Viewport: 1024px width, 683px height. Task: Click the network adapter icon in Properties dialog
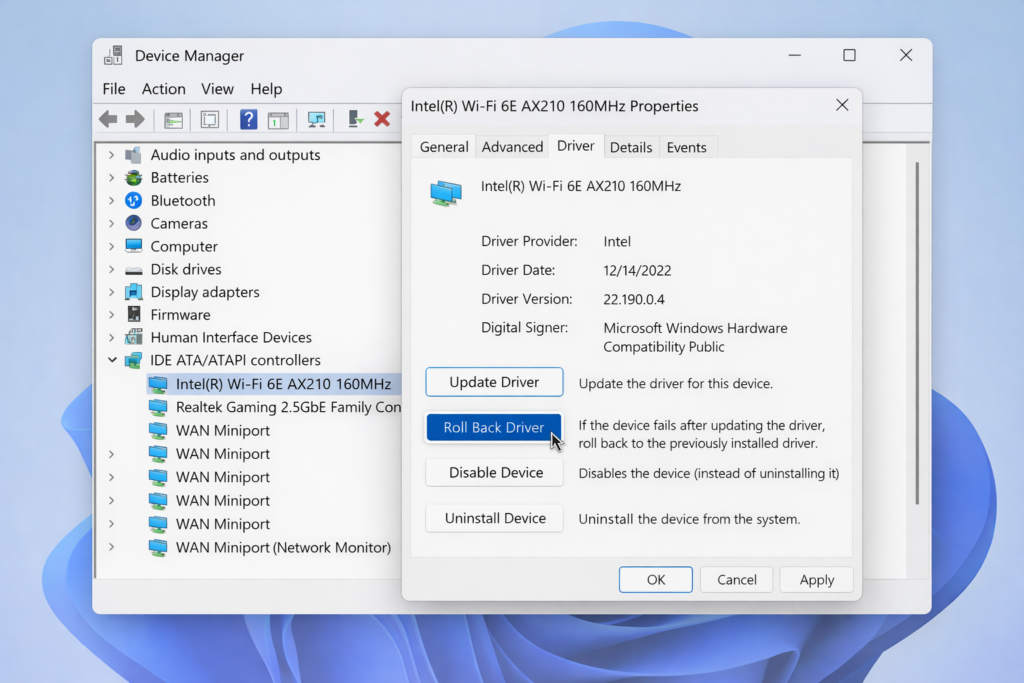(446, 193)
